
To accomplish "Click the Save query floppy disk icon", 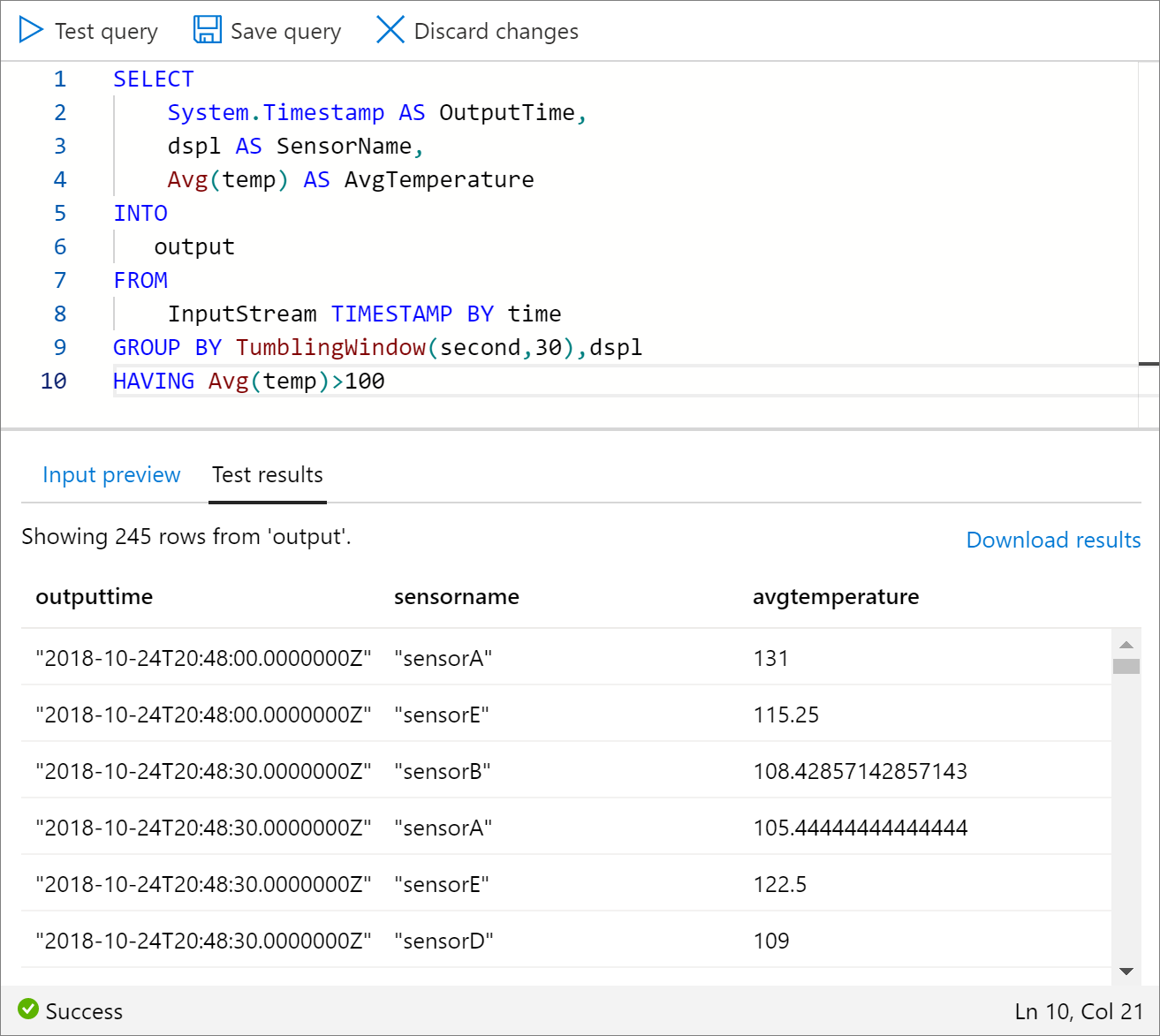I will 208,30.
